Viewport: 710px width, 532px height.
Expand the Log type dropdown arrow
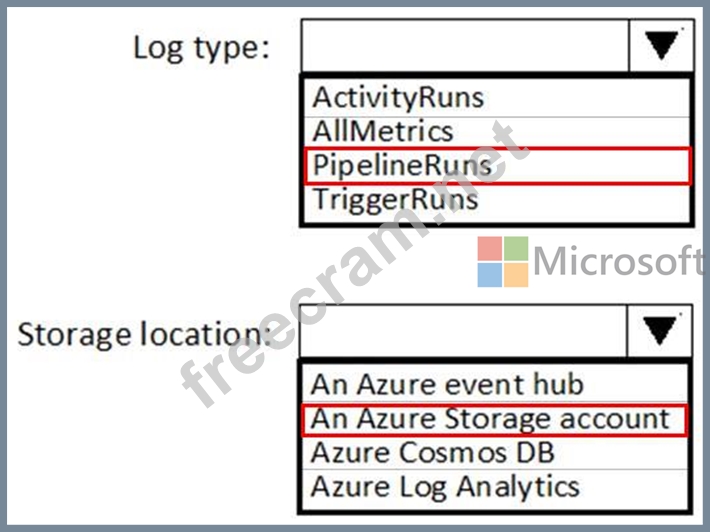tap(661, 45)
